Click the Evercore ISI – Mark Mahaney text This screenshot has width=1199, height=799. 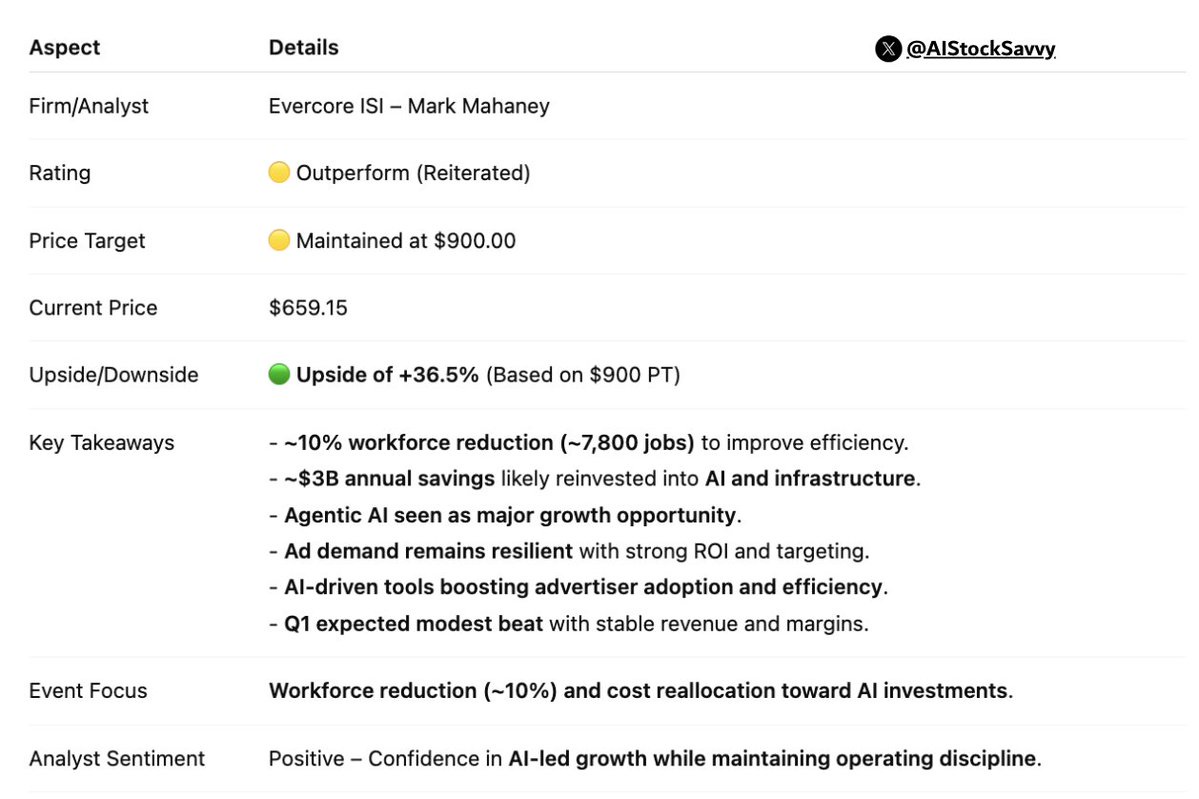point(409,106)
